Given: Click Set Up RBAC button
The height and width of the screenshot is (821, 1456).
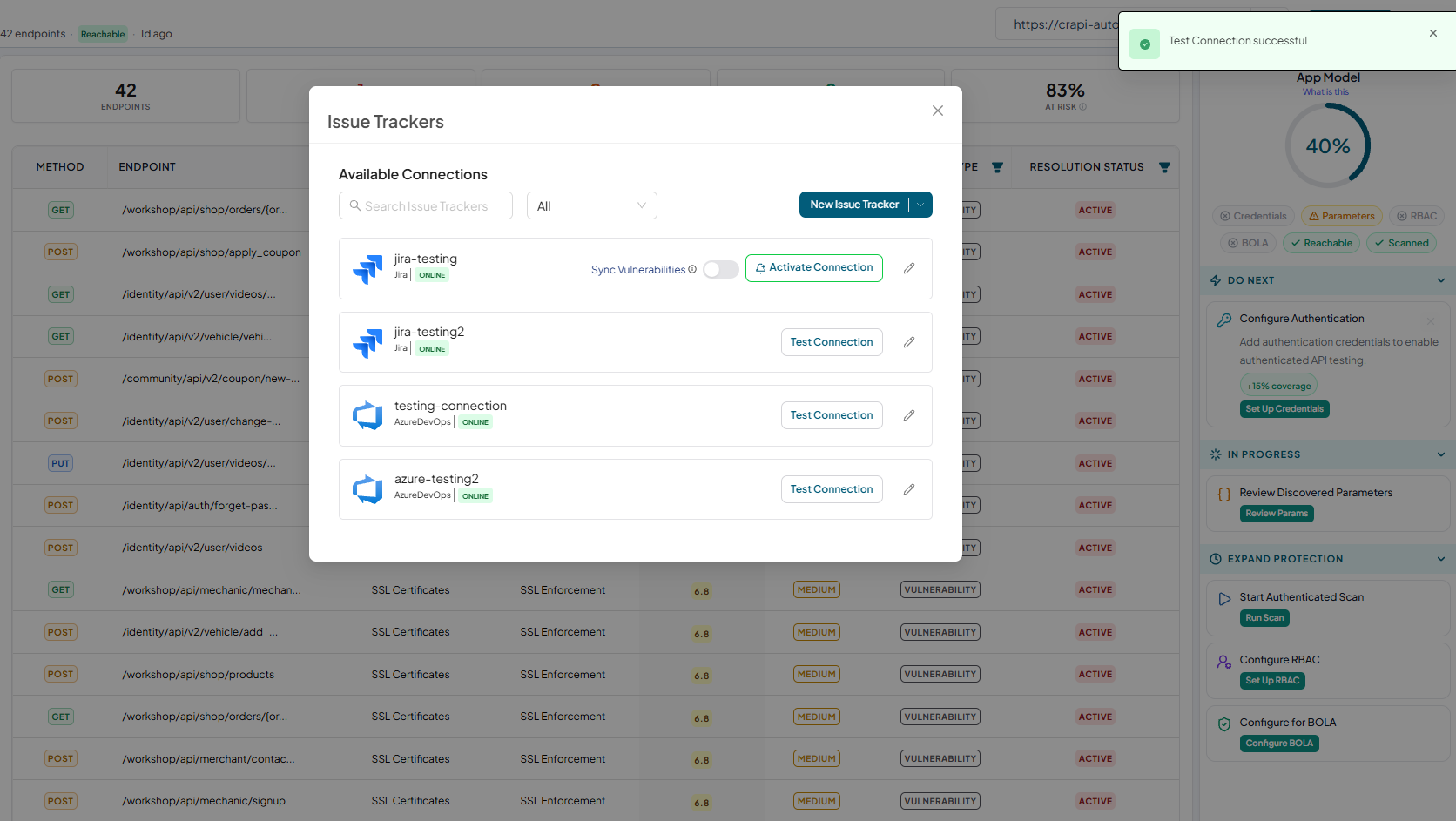Looking at the screenshot, I should (x=1272, y=681).
